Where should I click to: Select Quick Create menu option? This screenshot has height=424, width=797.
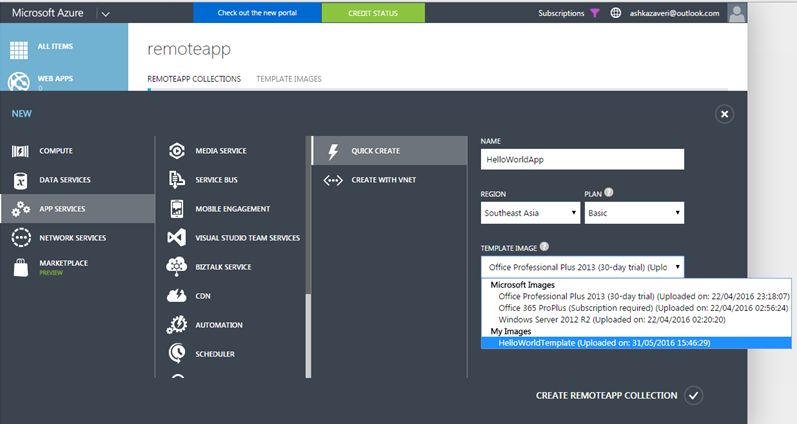click(x=389, y=151)
